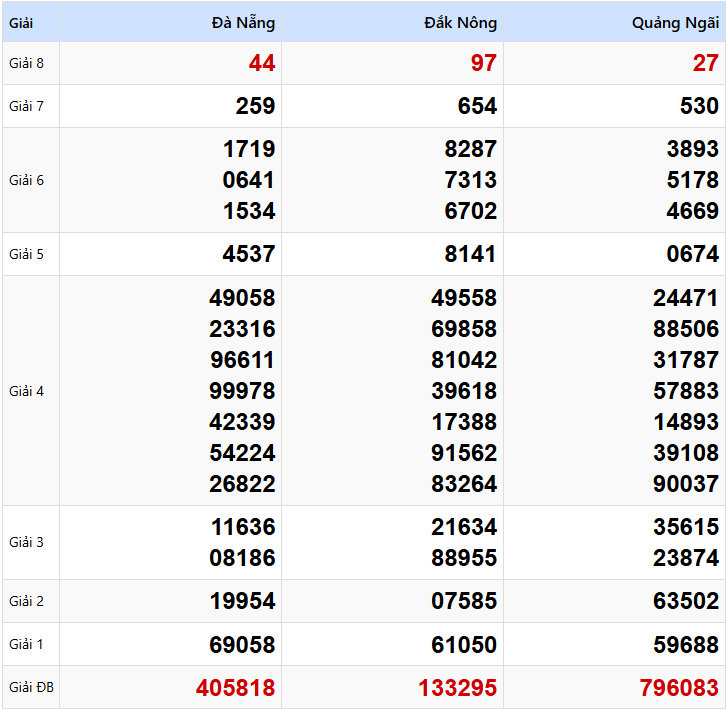Click the number 8287
The height and width of the screenshot is (711, 727).
click(x=471, y=149)
